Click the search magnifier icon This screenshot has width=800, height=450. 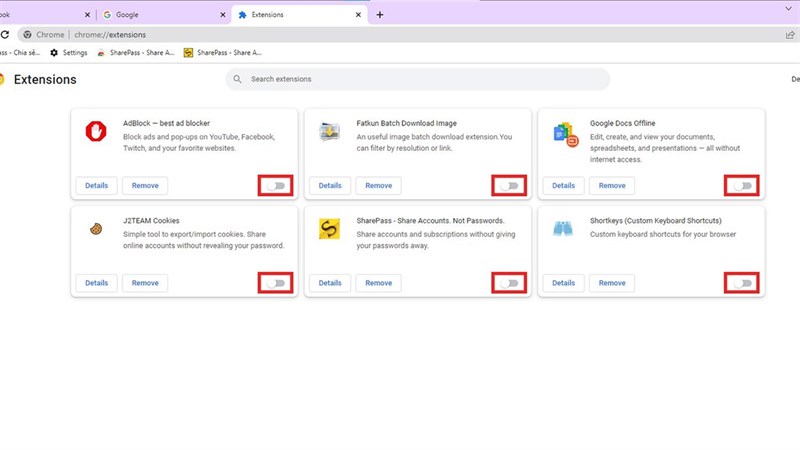237,79
